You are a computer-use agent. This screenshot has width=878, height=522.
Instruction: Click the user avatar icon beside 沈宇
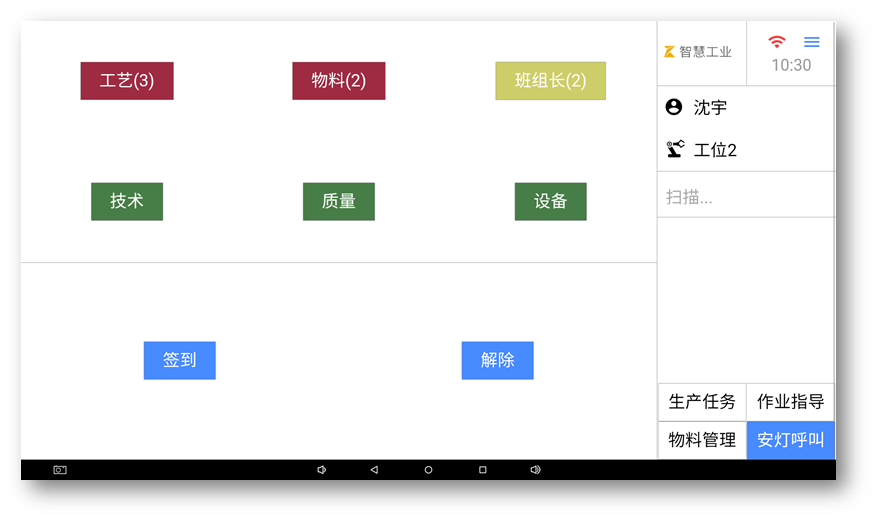point(674,107)
